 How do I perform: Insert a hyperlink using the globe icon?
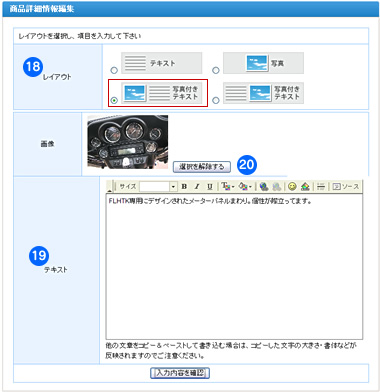click(264, 187)
